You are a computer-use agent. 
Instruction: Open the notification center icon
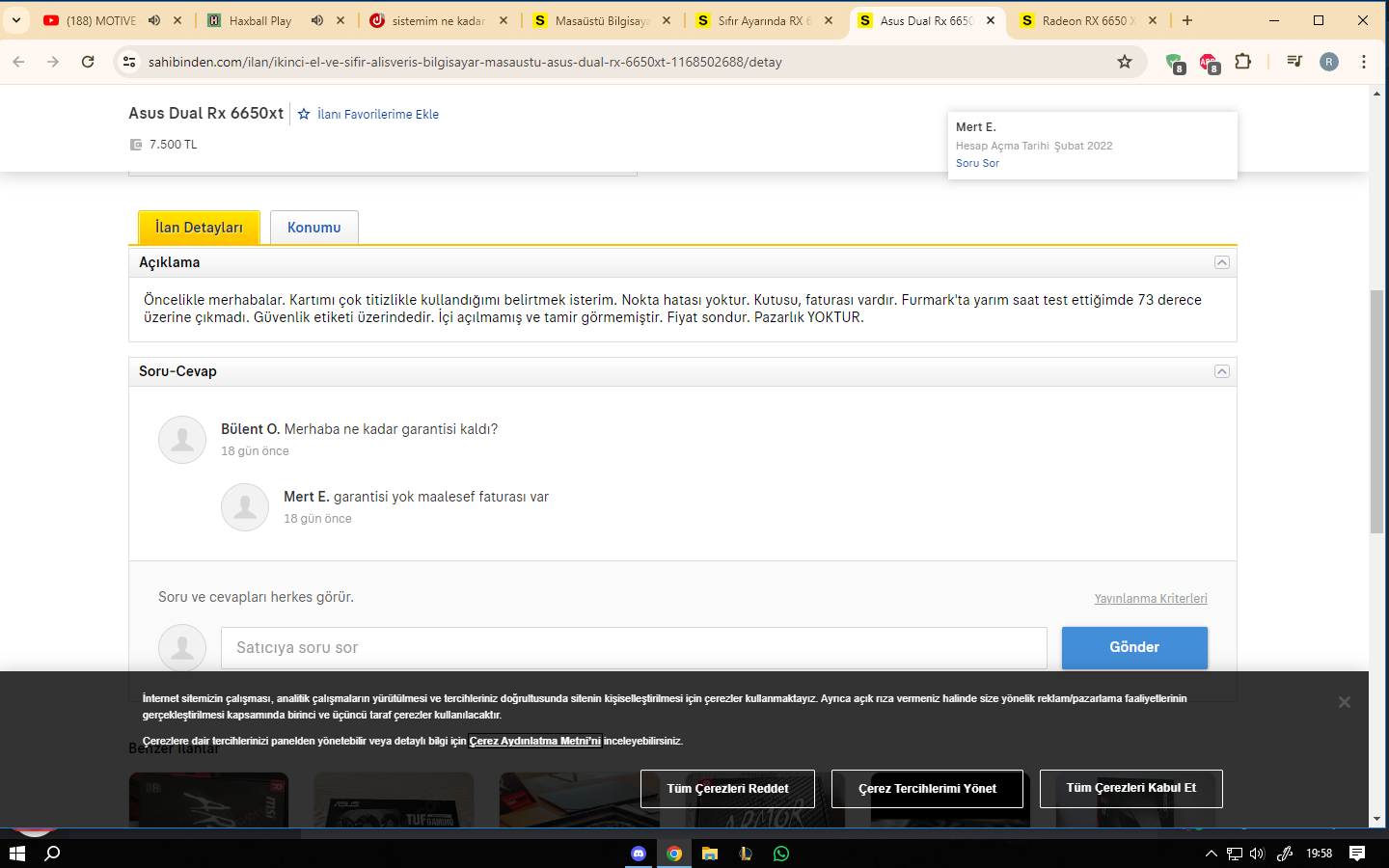pyautogui.click(x=1357, y=854)
